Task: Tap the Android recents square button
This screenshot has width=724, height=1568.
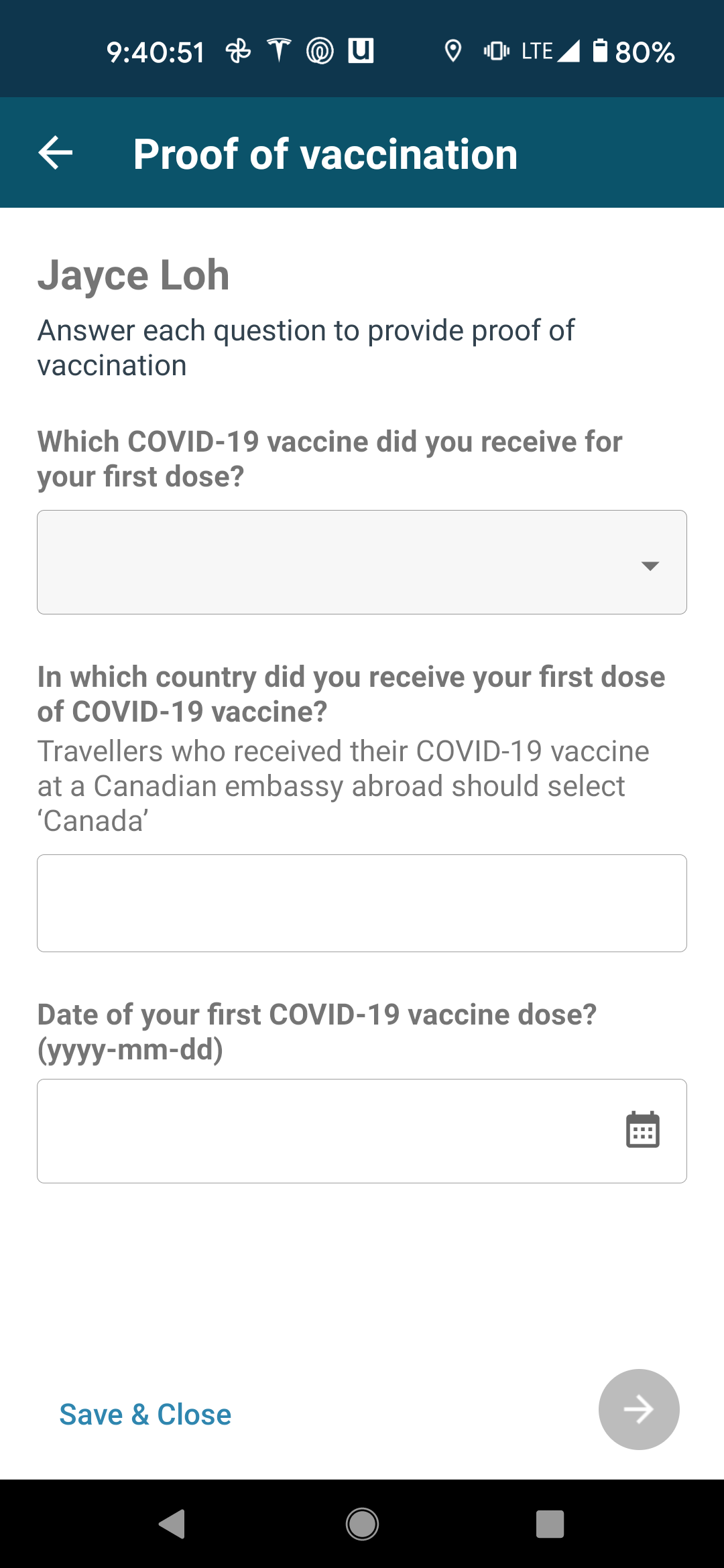Action: click(x=550, y=1524)
